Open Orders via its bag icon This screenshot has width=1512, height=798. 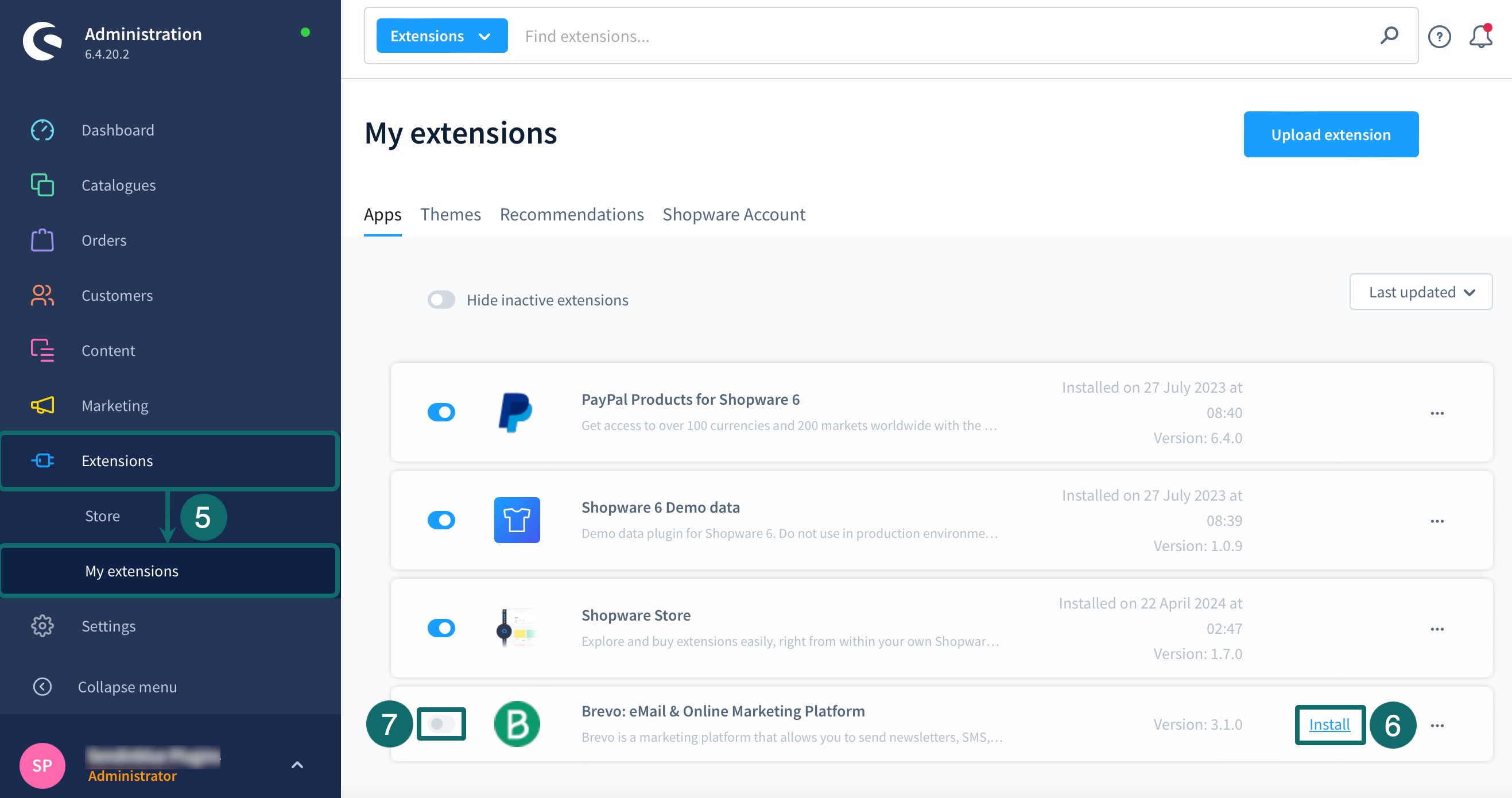pyautogui.click(x=42, y=240)
